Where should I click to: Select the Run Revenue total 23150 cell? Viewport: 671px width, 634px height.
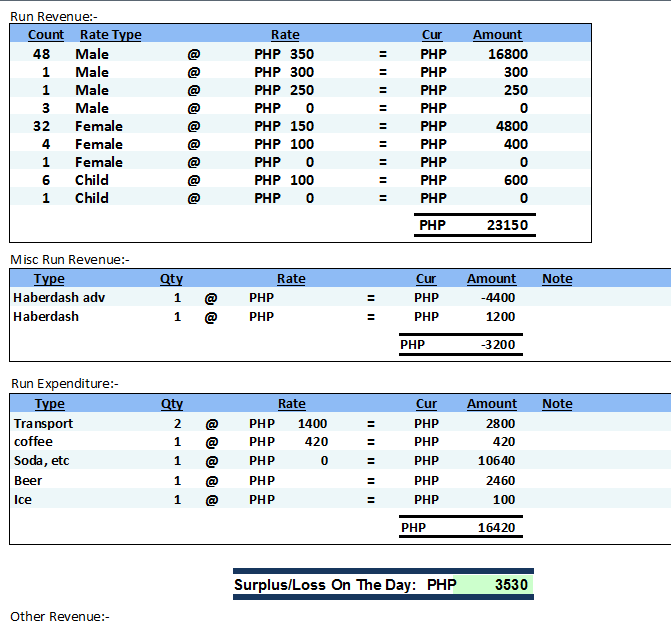507,225
